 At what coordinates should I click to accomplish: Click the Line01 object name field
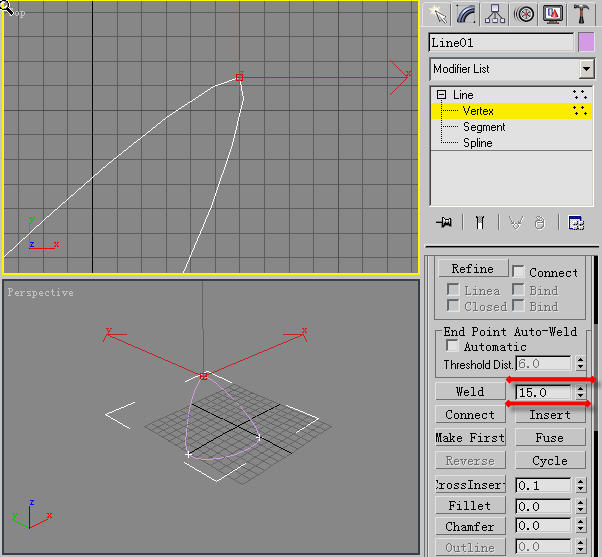(501, 43)
